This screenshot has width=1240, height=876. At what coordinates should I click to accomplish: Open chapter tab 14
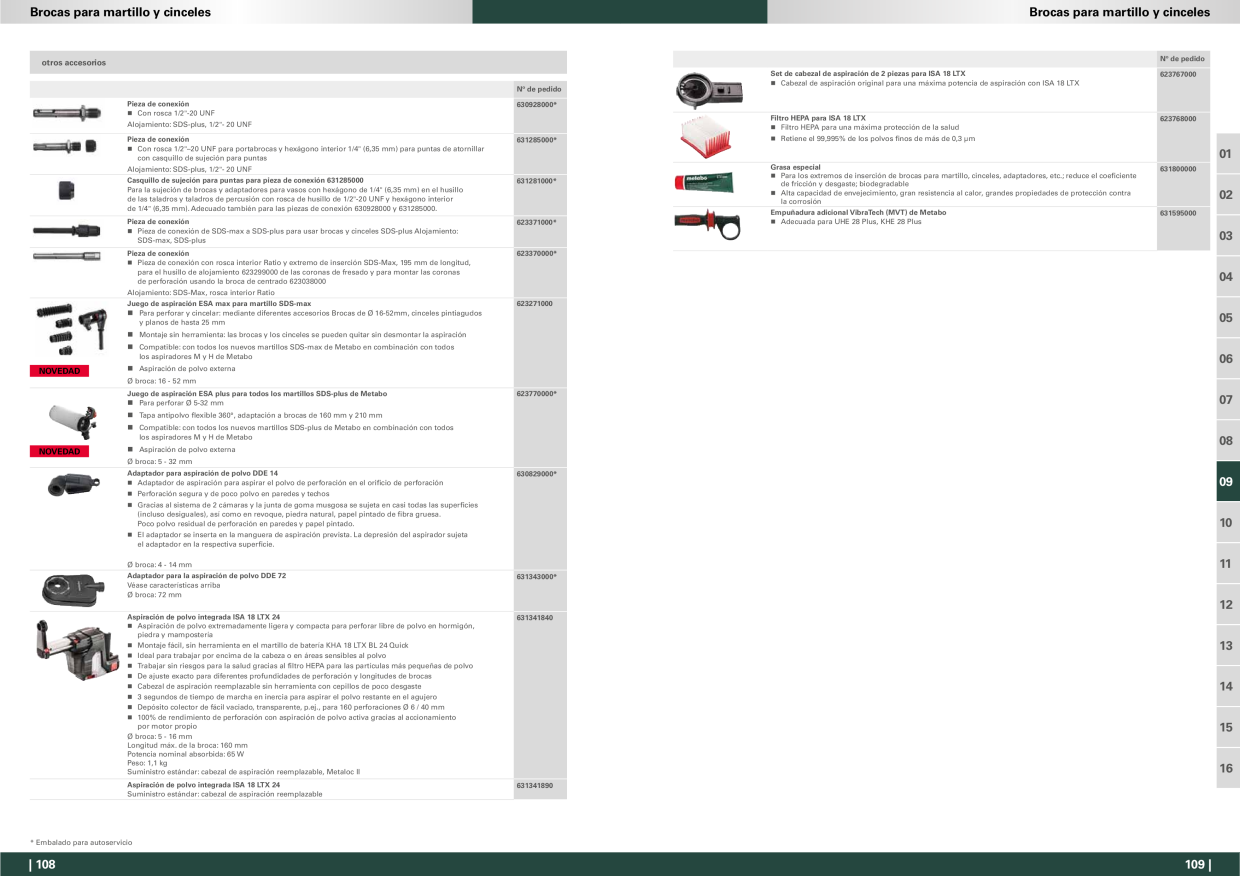click(x=1227, y=687)
